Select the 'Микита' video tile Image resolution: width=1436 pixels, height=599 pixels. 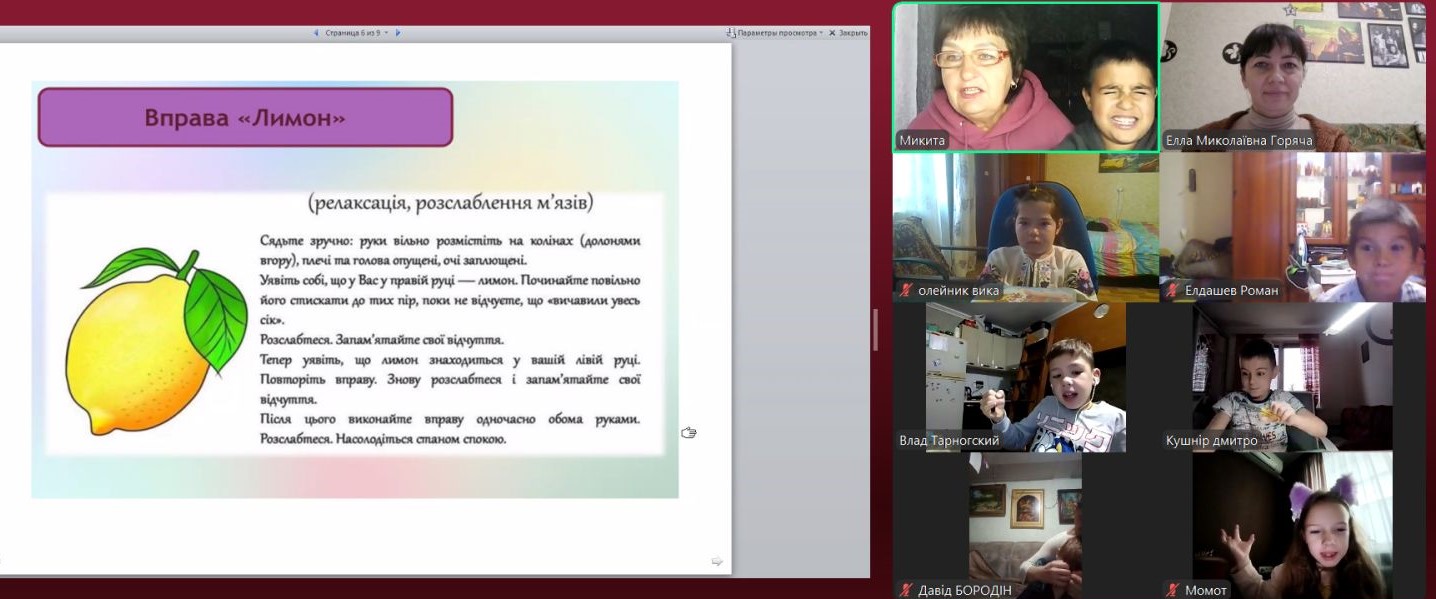1025,75
